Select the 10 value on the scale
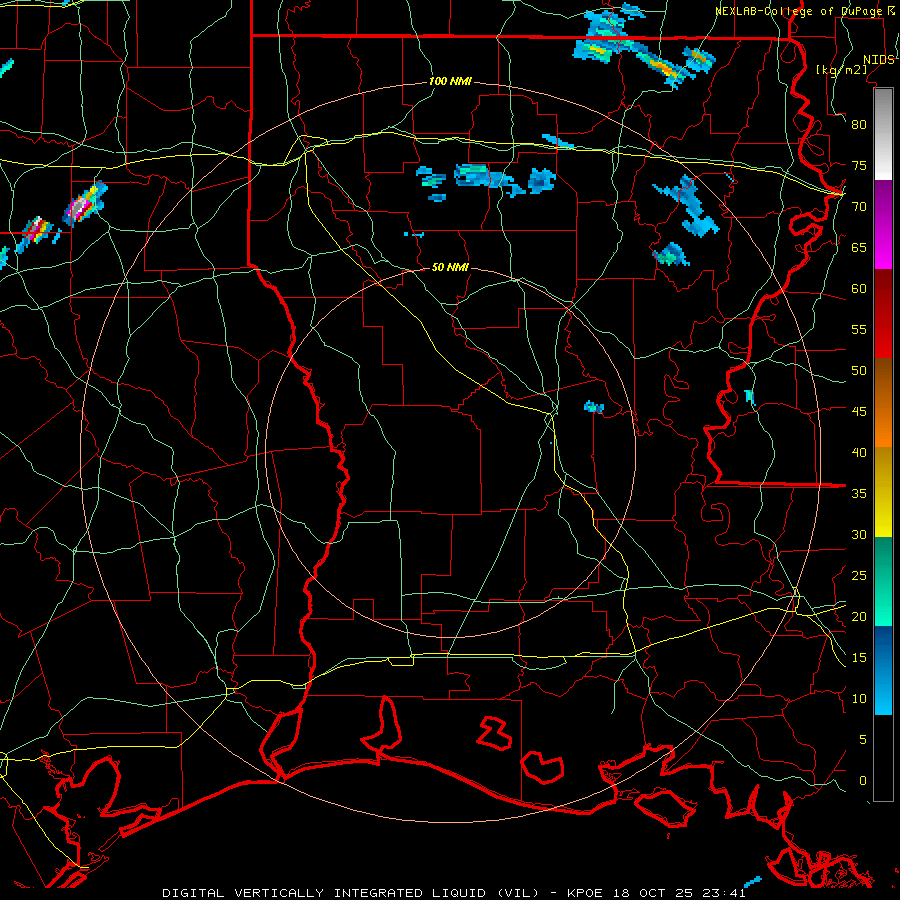The width and height of the screenshot is (900, 900). tap(859, 699)
